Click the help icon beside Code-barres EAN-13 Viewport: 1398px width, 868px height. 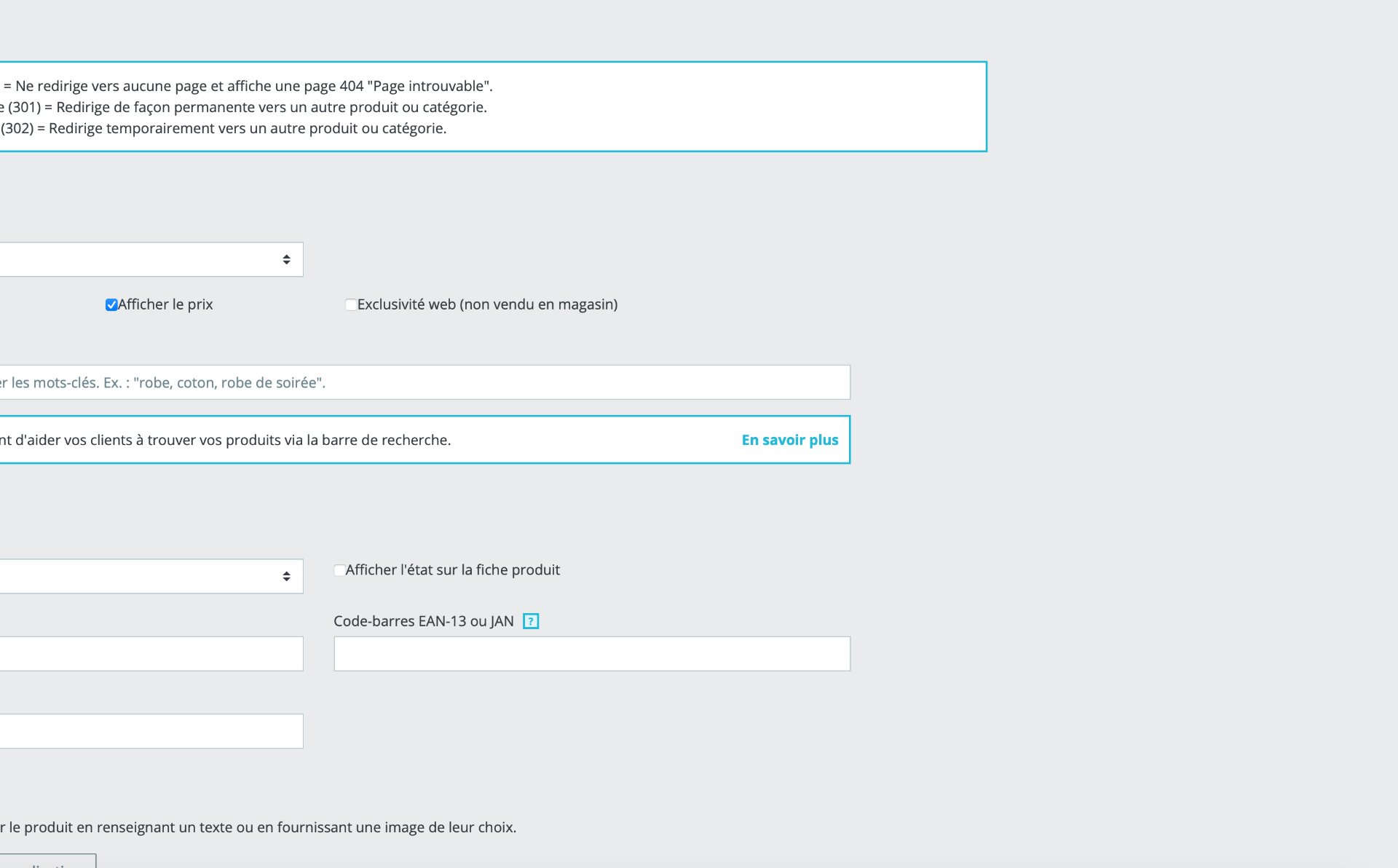[531, 621]
